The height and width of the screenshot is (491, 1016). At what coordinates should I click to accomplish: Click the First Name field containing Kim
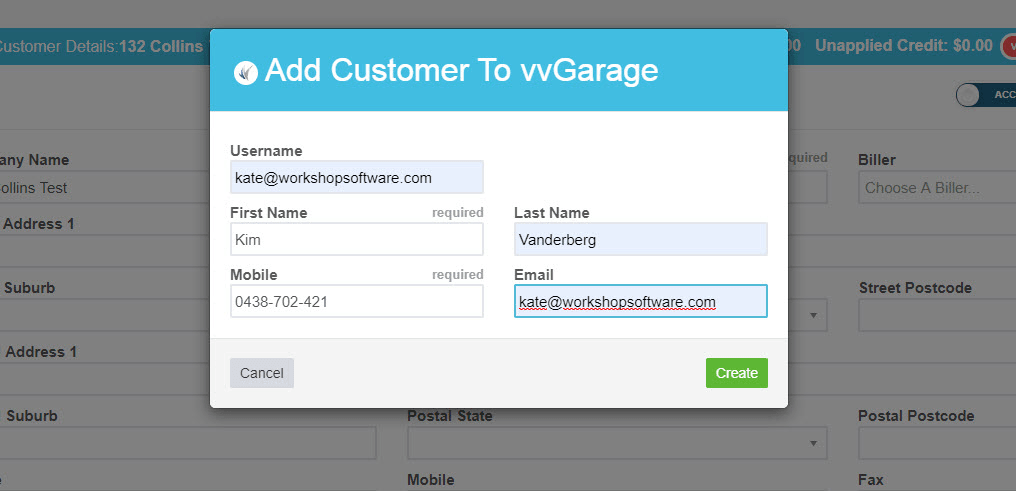[x=356, y=240]
